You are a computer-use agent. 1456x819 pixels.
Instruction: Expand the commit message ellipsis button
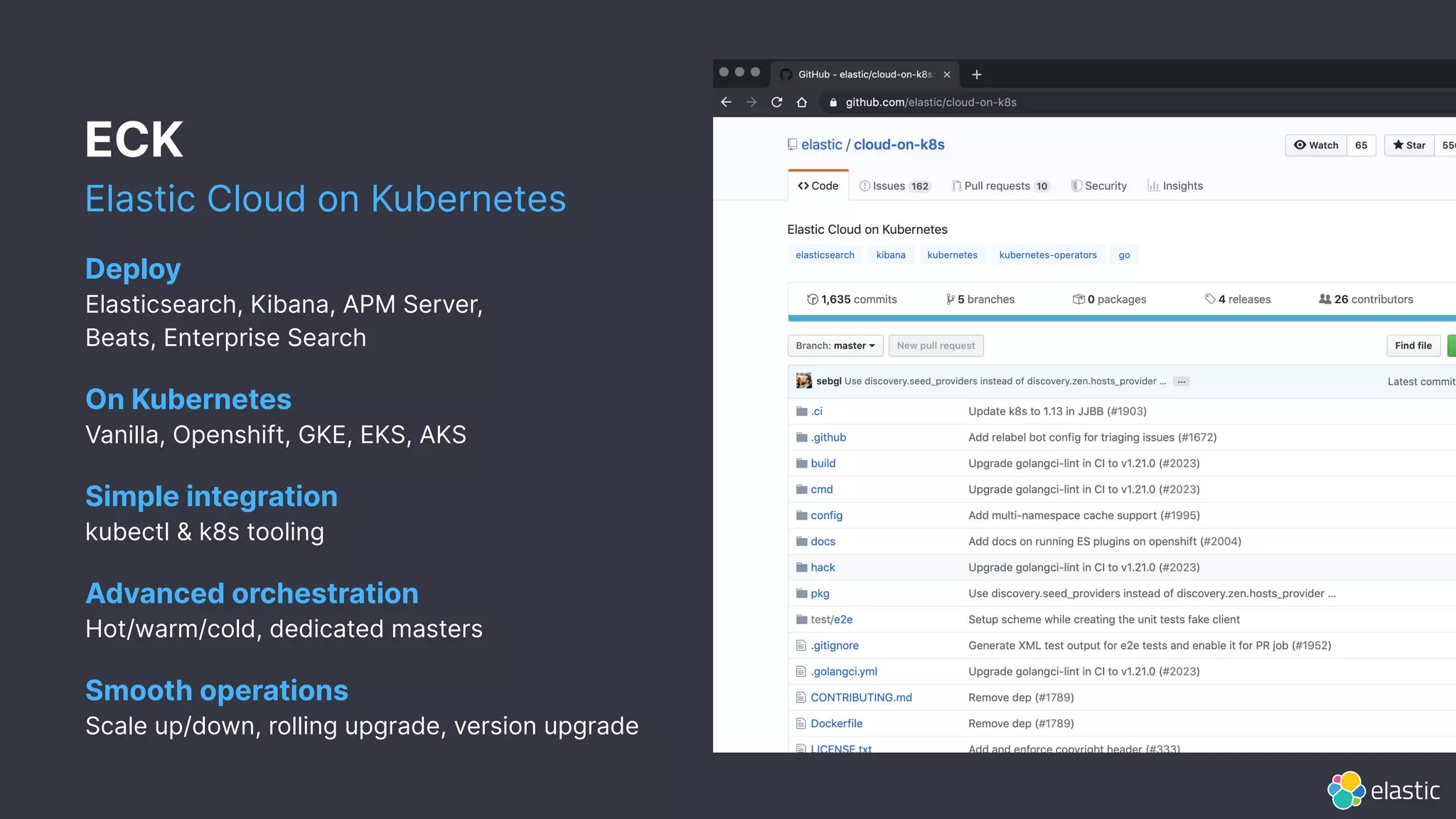coord(1182,382)
